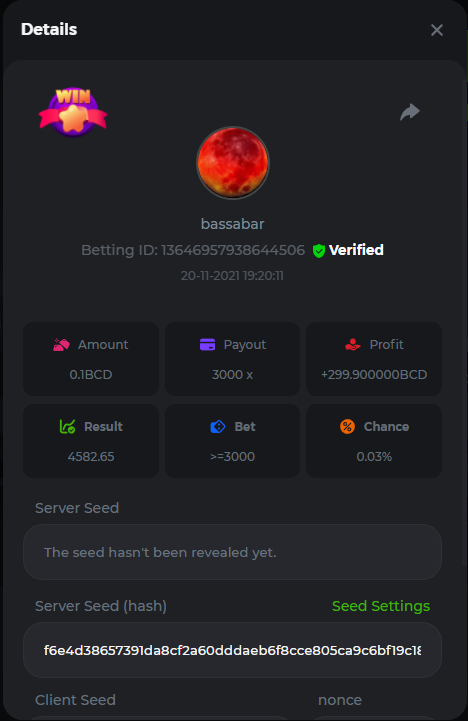Click the green Verified shield icon
Screen dimensions: 468x721
tap(319, 251)
